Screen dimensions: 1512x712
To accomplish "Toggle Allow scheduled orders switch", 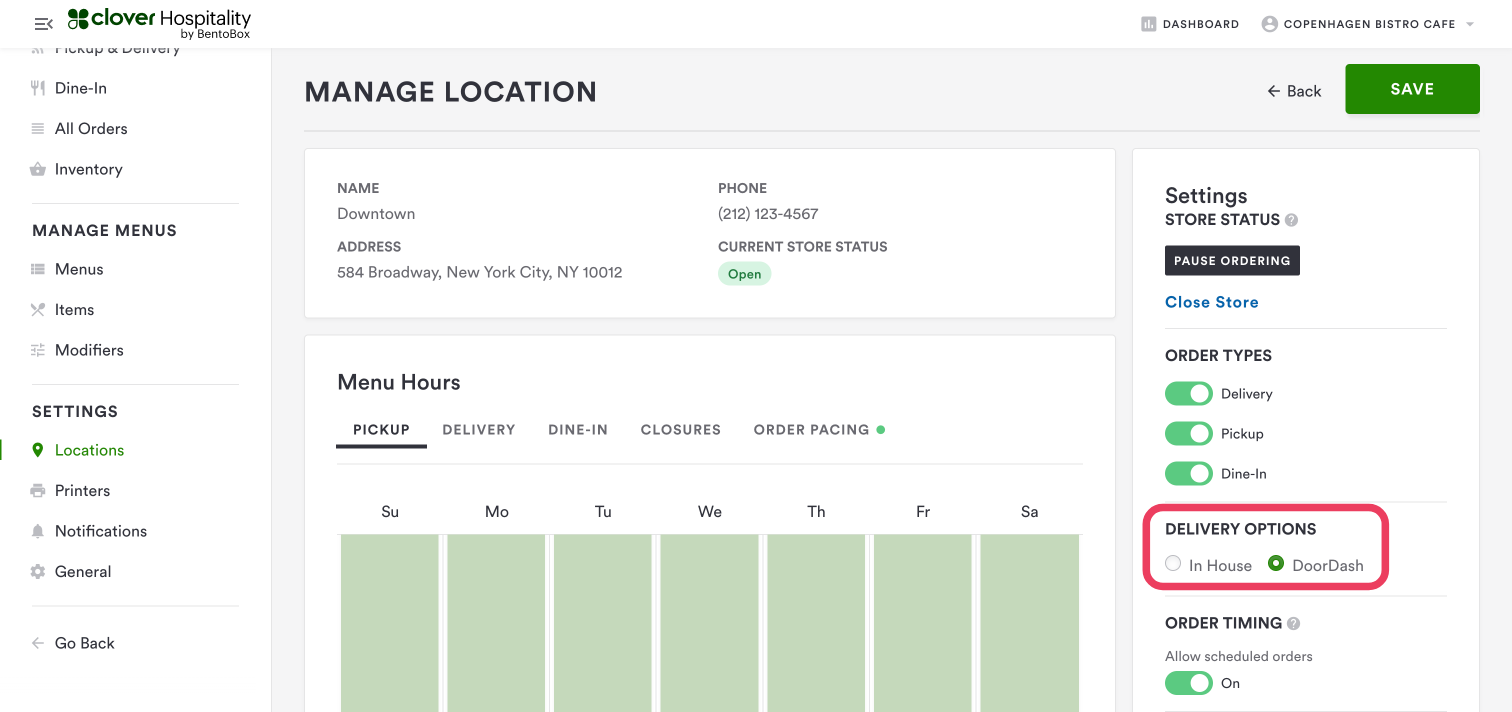I will [x=1188, y=683].
